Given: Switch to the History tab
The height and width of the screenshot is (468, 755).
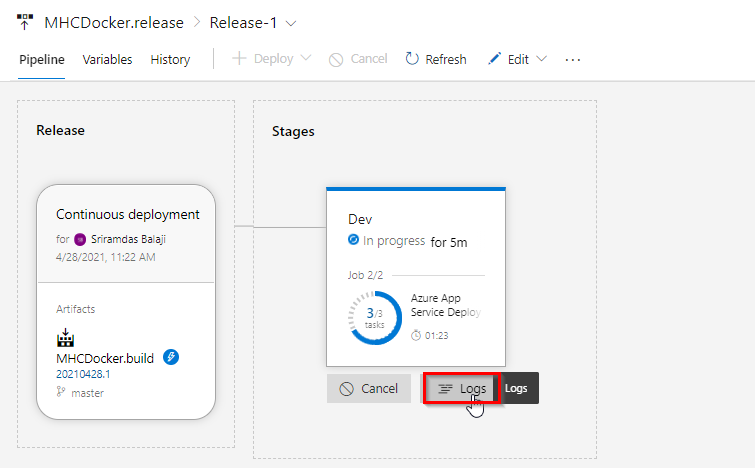Looking at the screenshot, I should pyautogui.click(x=170, y=59).
